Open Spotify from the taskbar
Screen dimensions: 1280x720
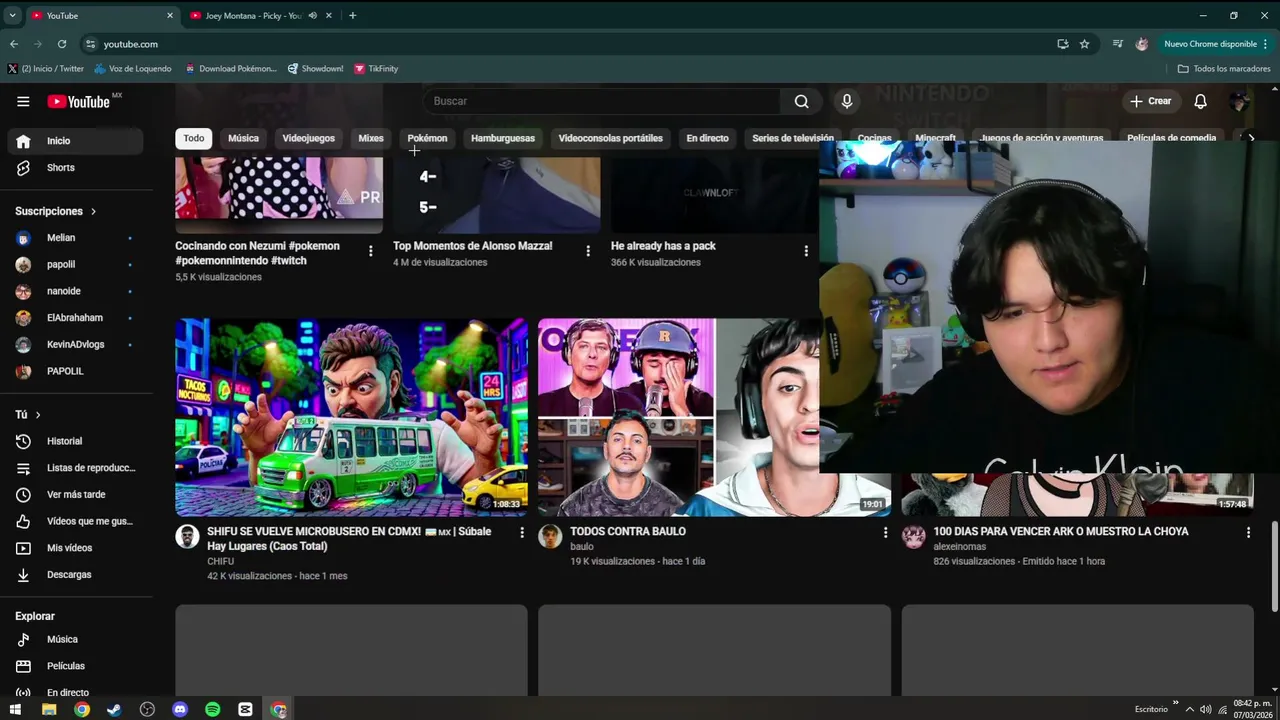pos(212,709)
